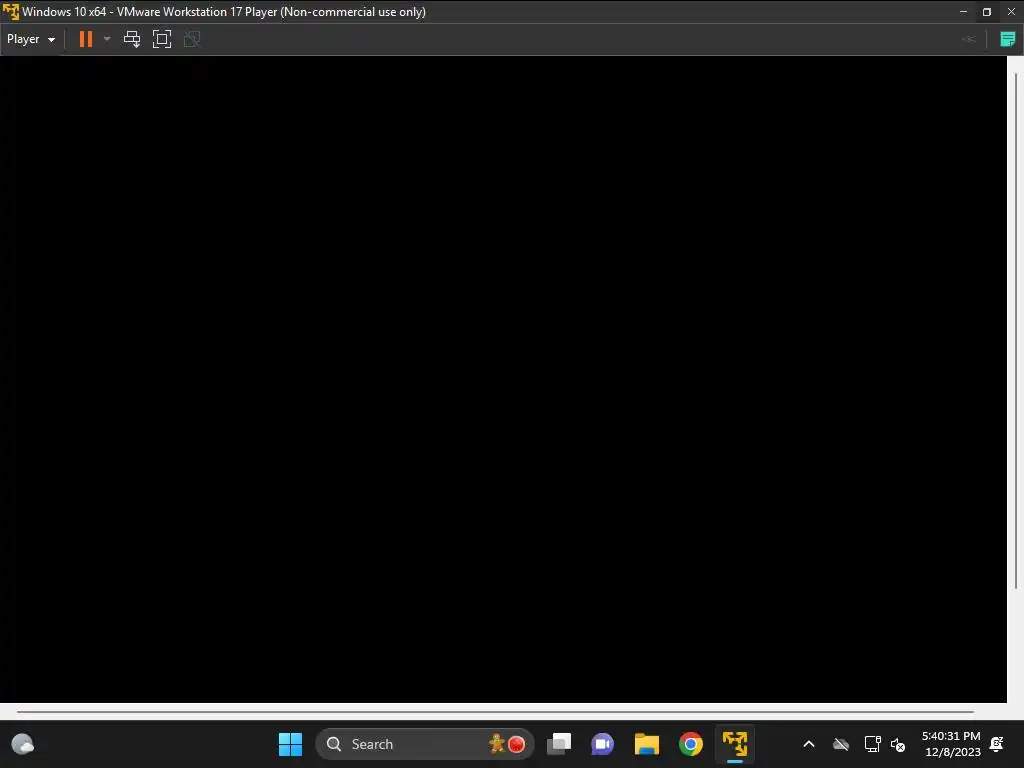Viewport: 1024px width, 768px height.
Task: Open network status tray icon
Action: pyautogui.click(x=872, y=744)
